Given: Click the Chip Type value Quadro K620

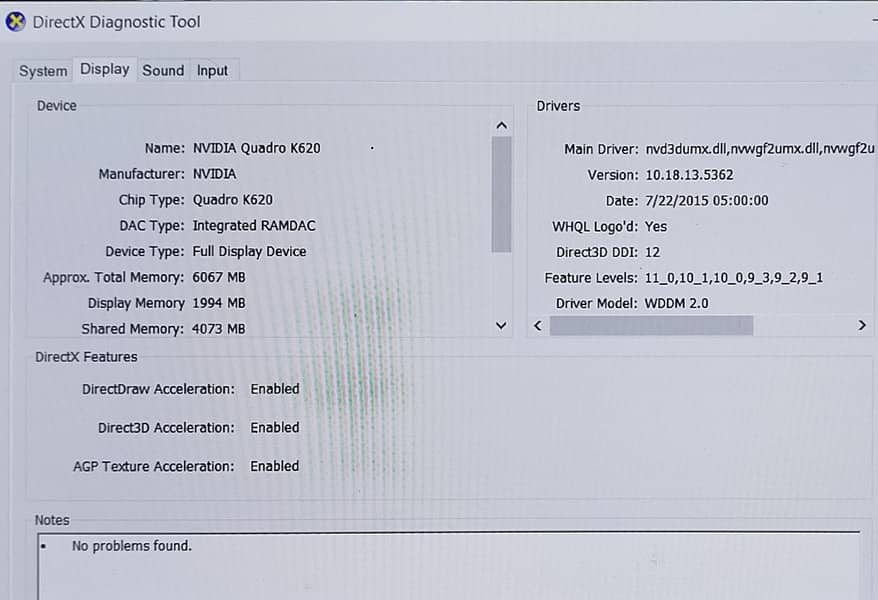Looking at the screenshot, I should [232, 200].
